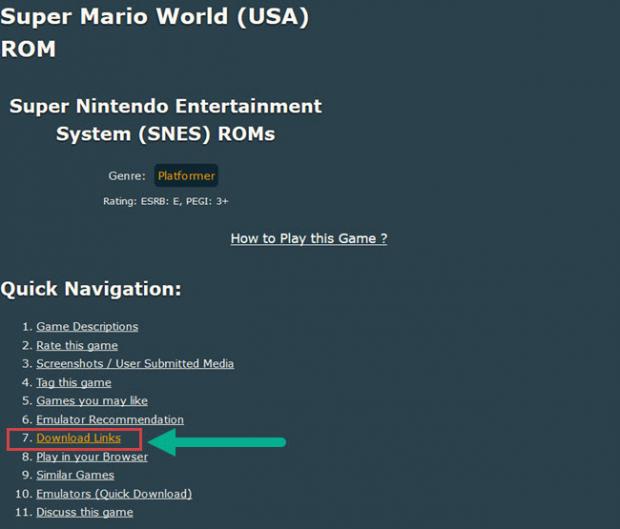620x529 pixels.
Task: Click How to Play this Game link
Action: tap(308, 238)
